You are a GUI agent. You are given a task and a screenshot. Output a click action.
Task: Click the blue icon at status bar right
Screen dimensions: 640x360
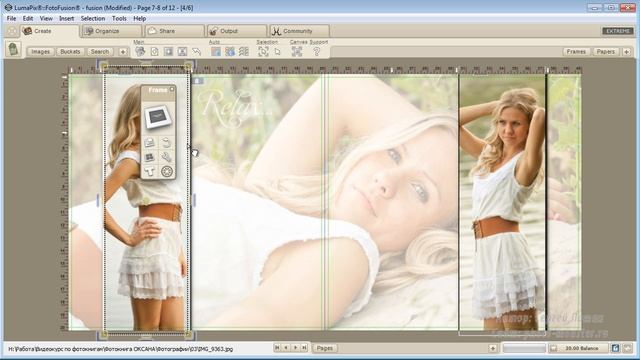tap(615, 348)
